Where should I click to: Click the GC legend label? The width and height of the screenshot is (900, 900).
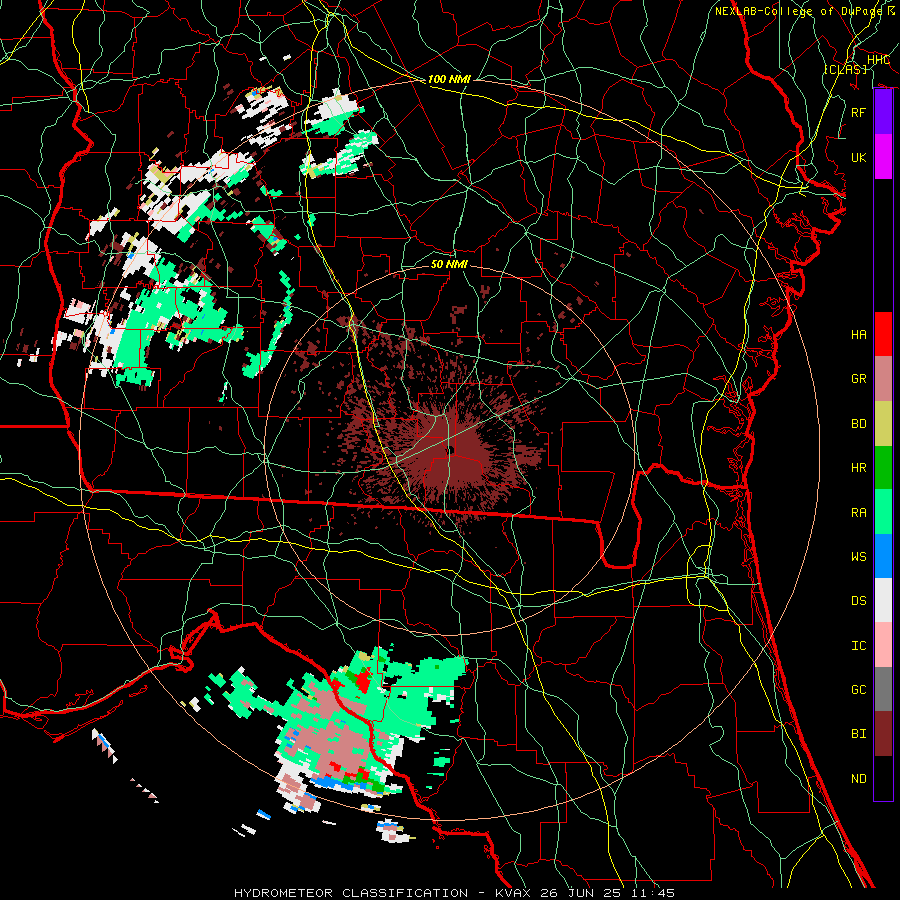858,690
